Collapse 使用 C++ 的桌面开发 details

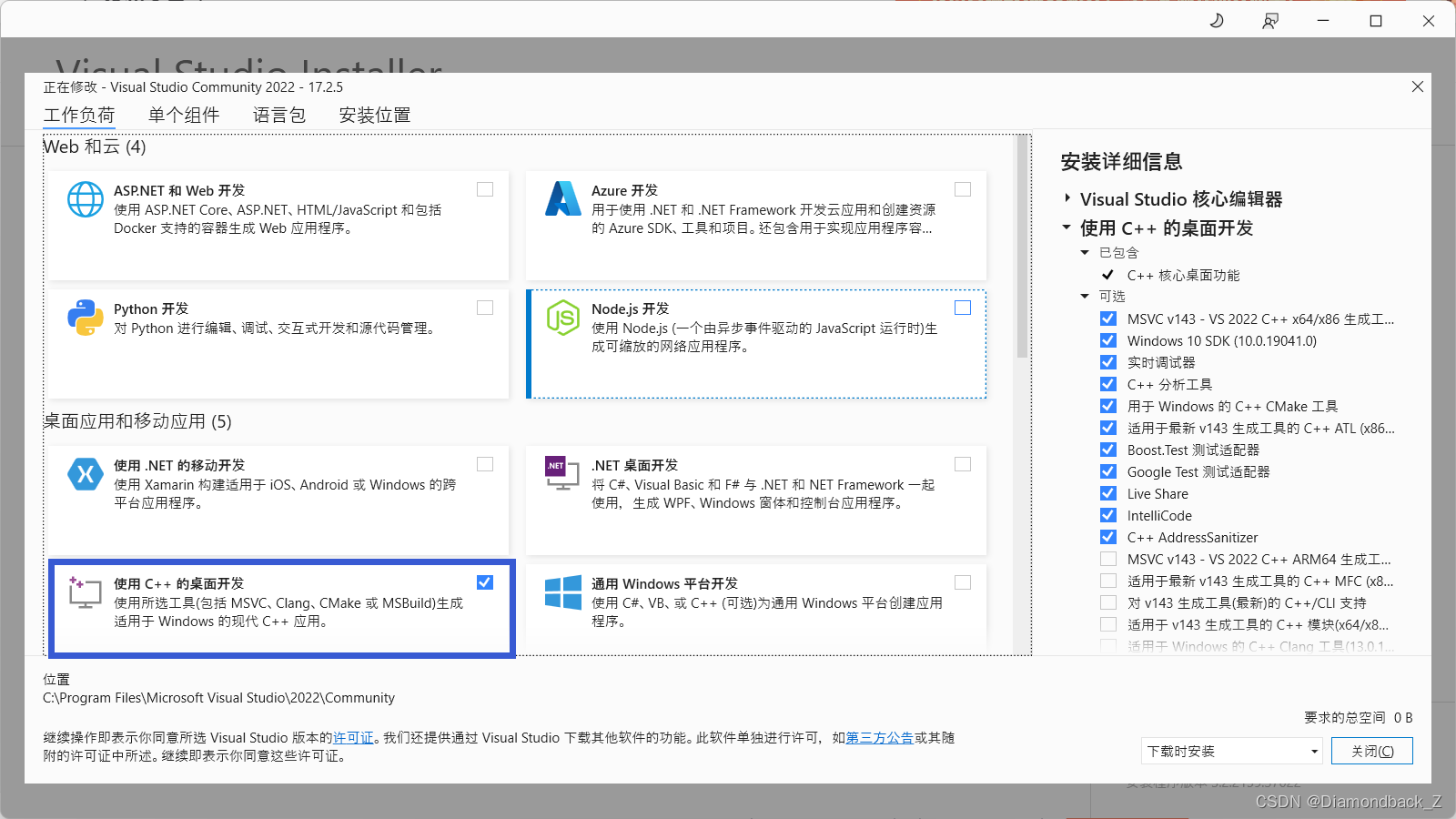(x=1067, y=227)
